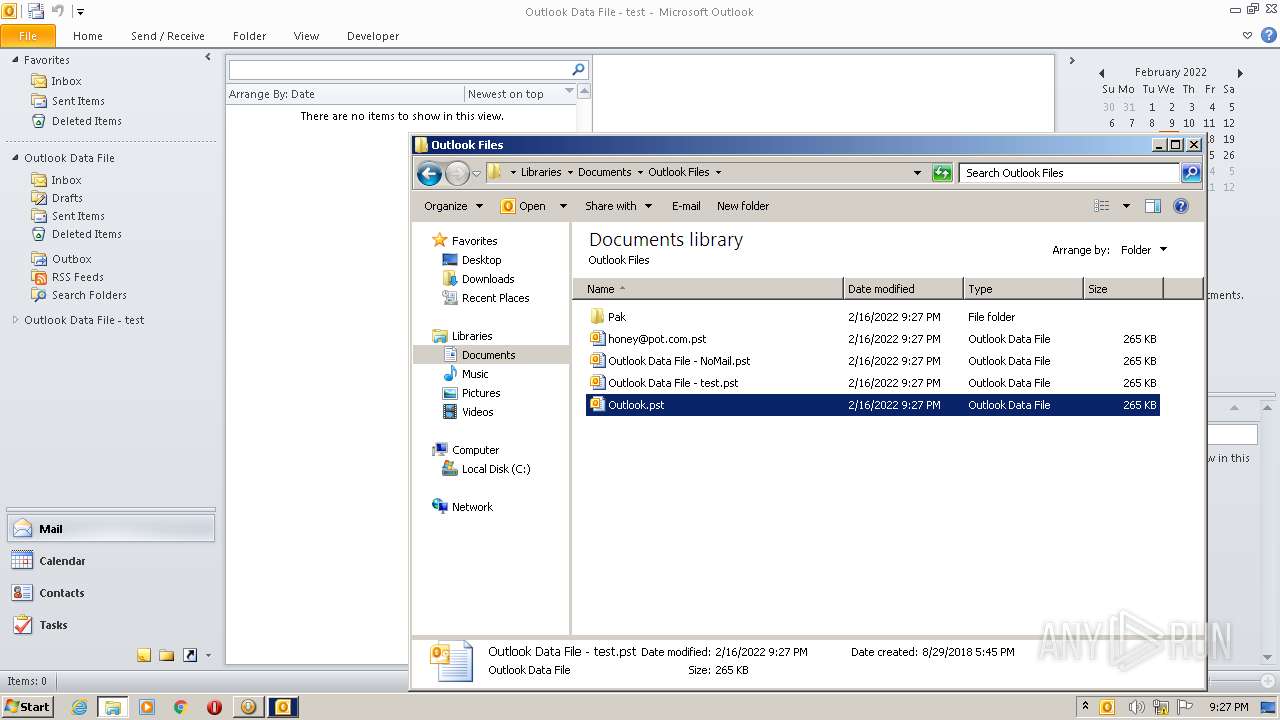This screenshot has height=720, width=1280.
Task: Open the View ribbon tab
Action: click(306, 36)
